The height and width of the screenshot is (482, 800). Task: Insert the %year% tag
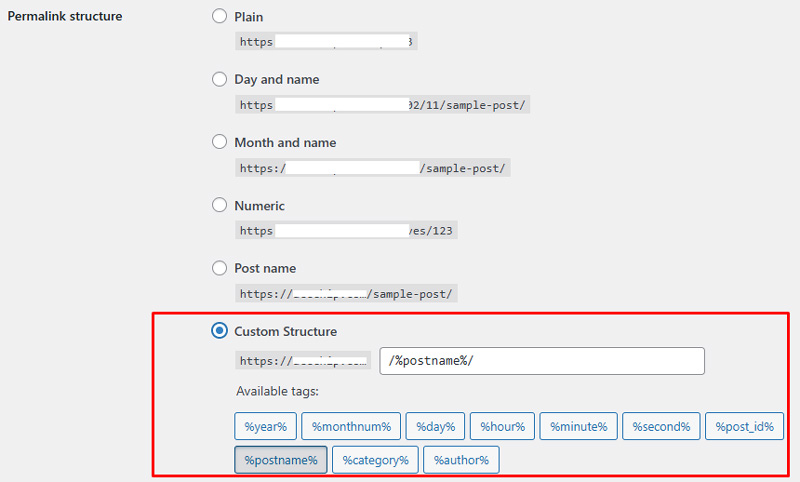[266, 427]
